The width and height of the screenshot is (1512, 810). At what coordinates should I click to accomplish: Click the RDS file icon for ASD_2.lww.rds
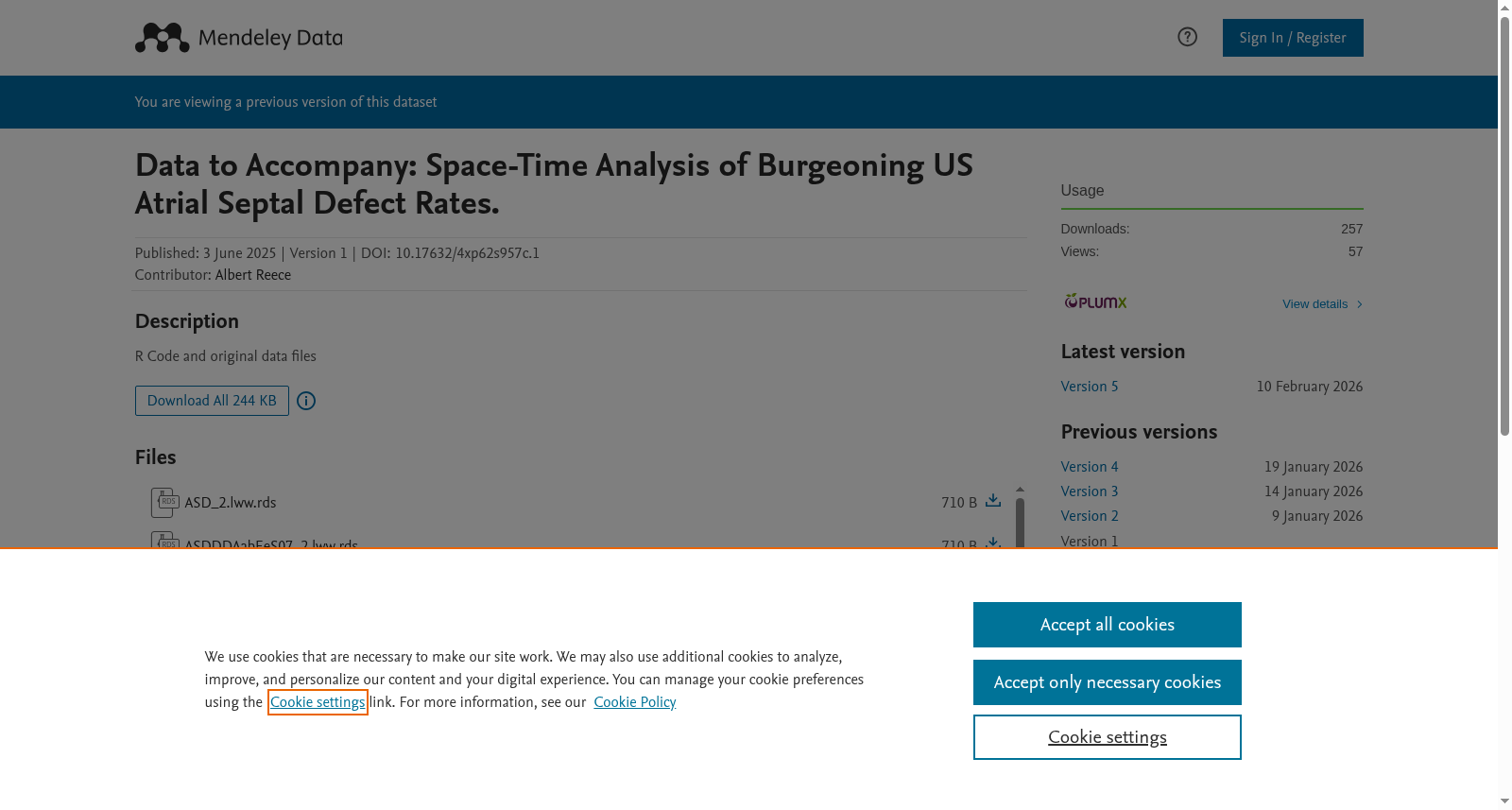(x=164, y=503)
